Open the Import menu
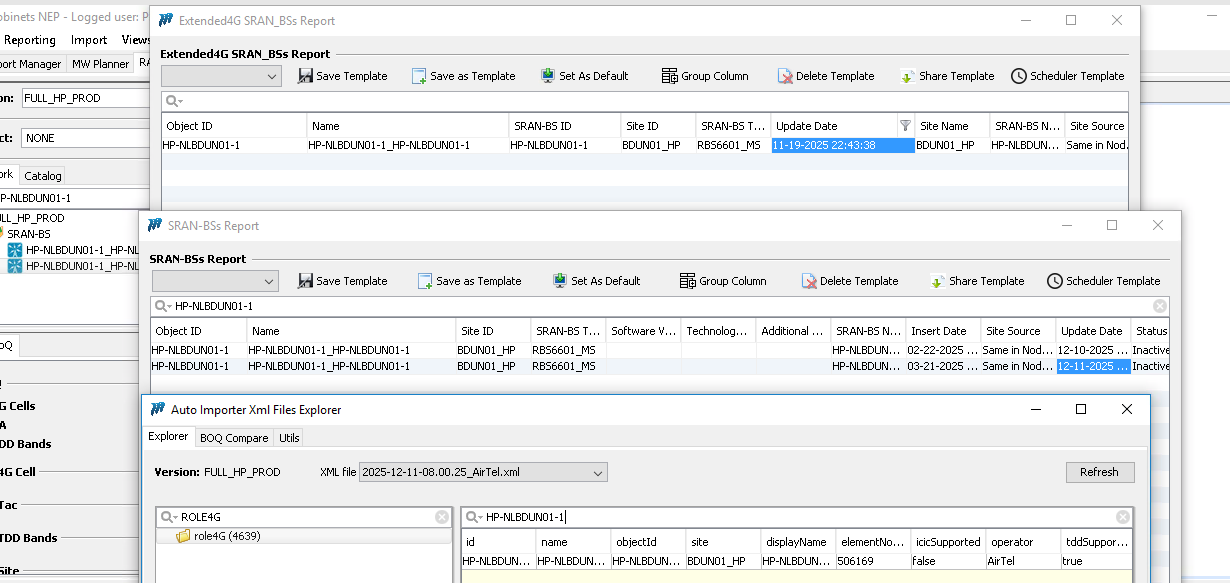1230x583 pixels. click(89, 40)
